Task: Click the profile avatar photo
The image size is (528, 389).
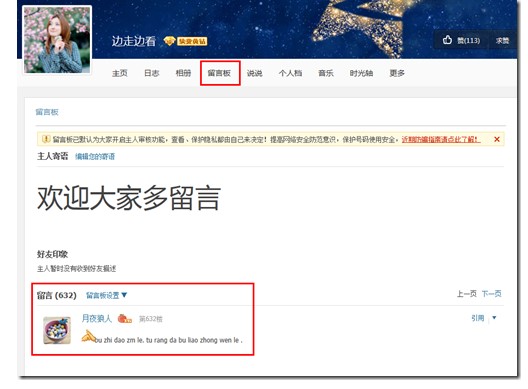Action: pos(57,40)
